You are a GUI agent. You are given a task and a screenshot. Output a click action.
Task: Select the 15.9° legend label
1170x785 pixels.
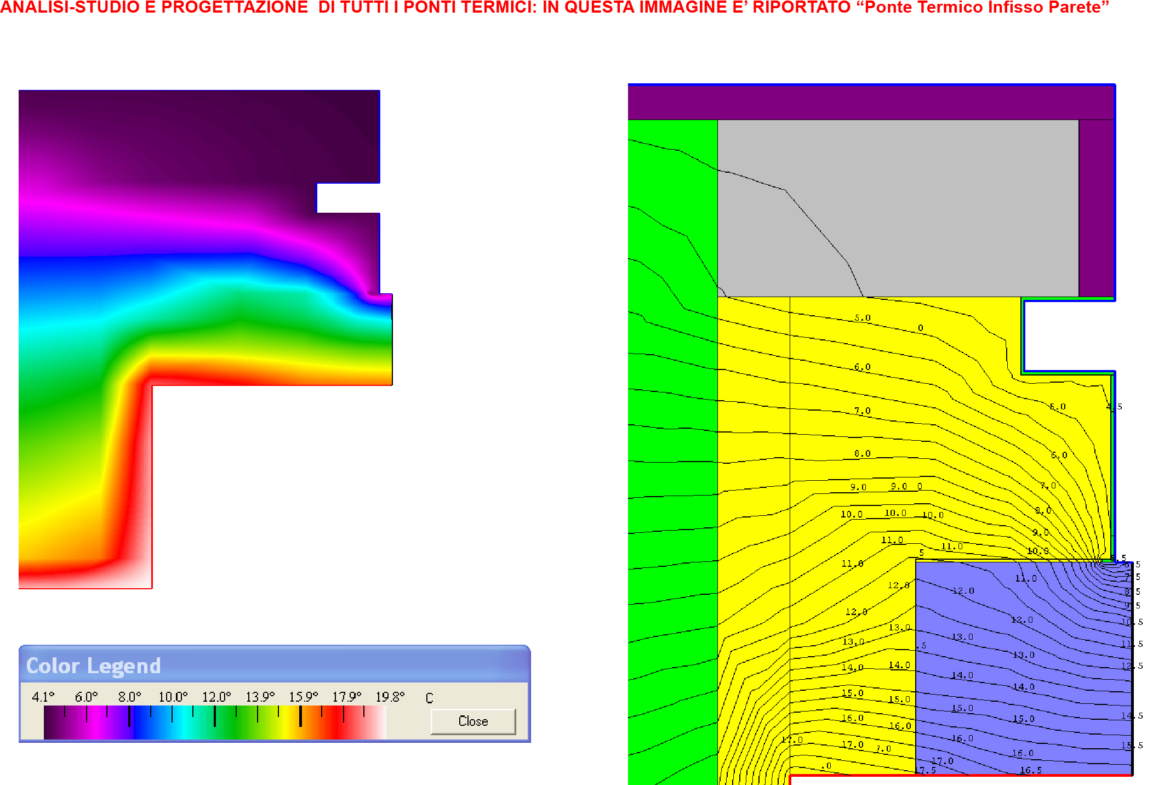(304, 697)
